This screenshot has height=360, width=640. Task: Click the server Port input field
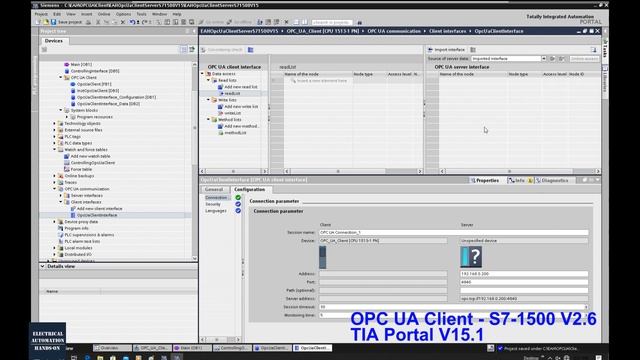click(x=524, y=282)
